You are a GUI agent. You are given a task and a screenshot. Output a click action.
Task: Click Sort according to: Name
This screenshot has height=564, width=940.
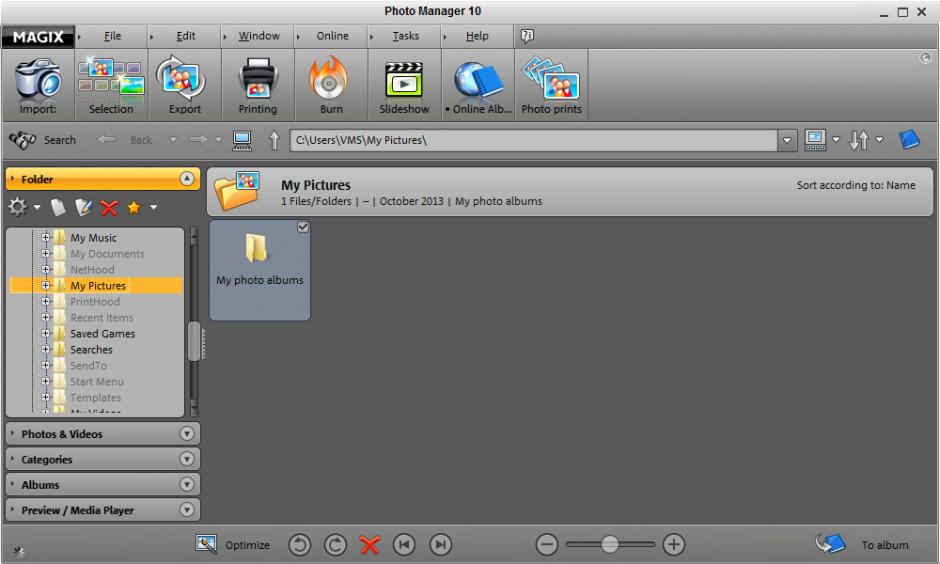(855, 185)
